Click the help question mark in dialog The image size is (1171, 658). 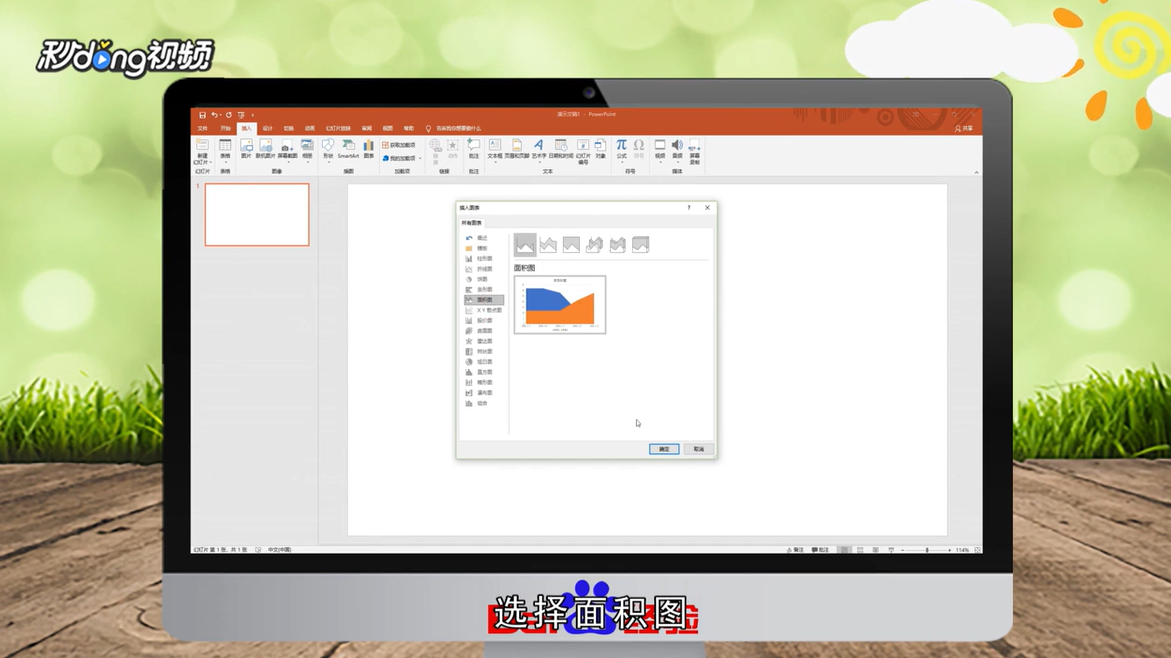[x=689, y=208]
